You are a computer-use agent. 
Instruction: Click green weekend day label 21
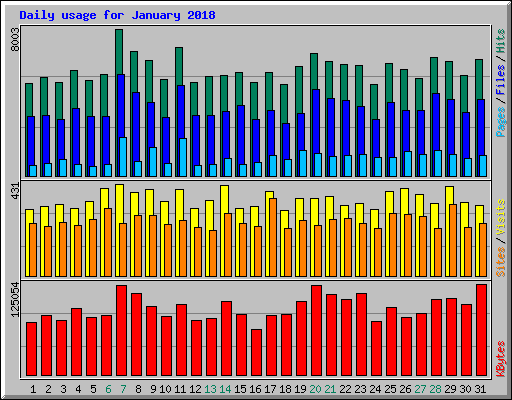[x=330, y=389]
